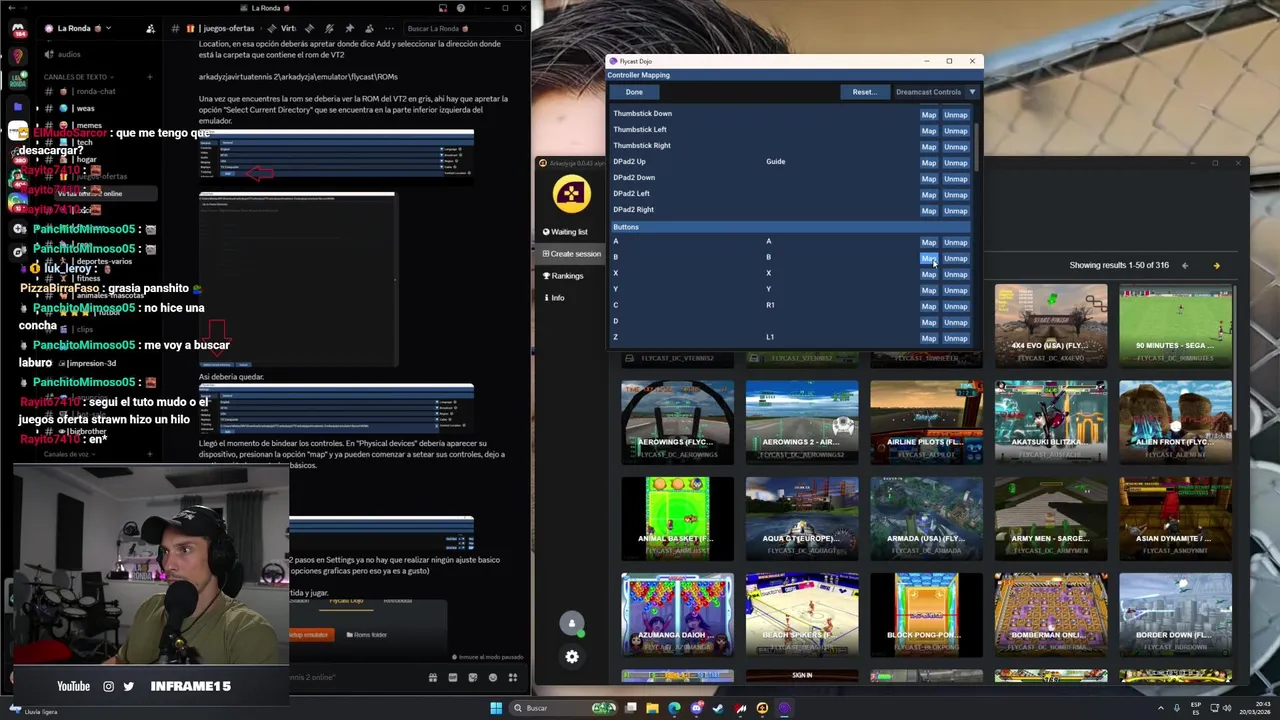Open the ronda-chat channel in Discord
Image resolution: width=1280 pixels, height=720 pixels.
(x=97, y=91)
